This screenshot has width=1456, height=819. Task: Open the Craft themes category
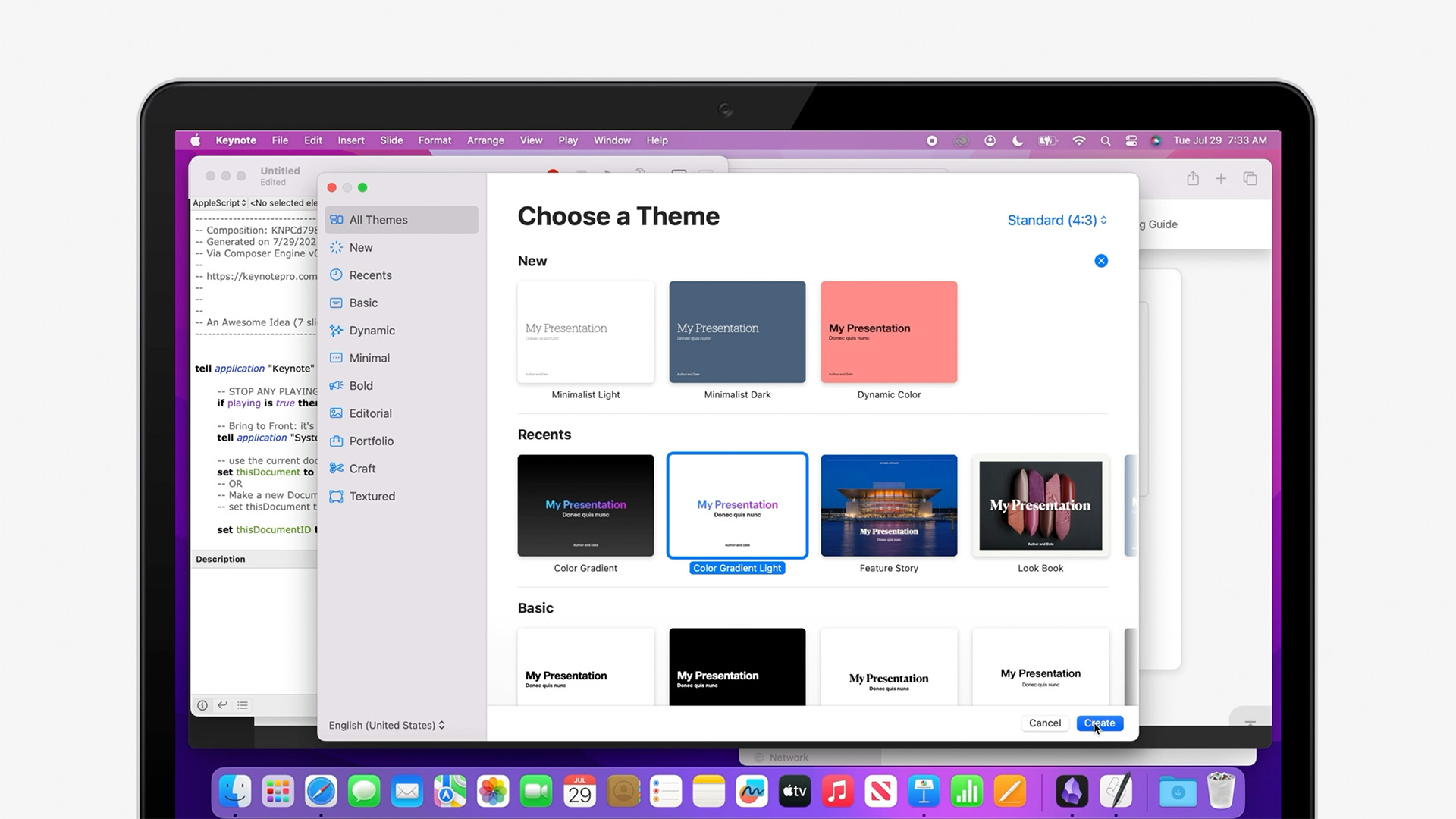(362, 468)
